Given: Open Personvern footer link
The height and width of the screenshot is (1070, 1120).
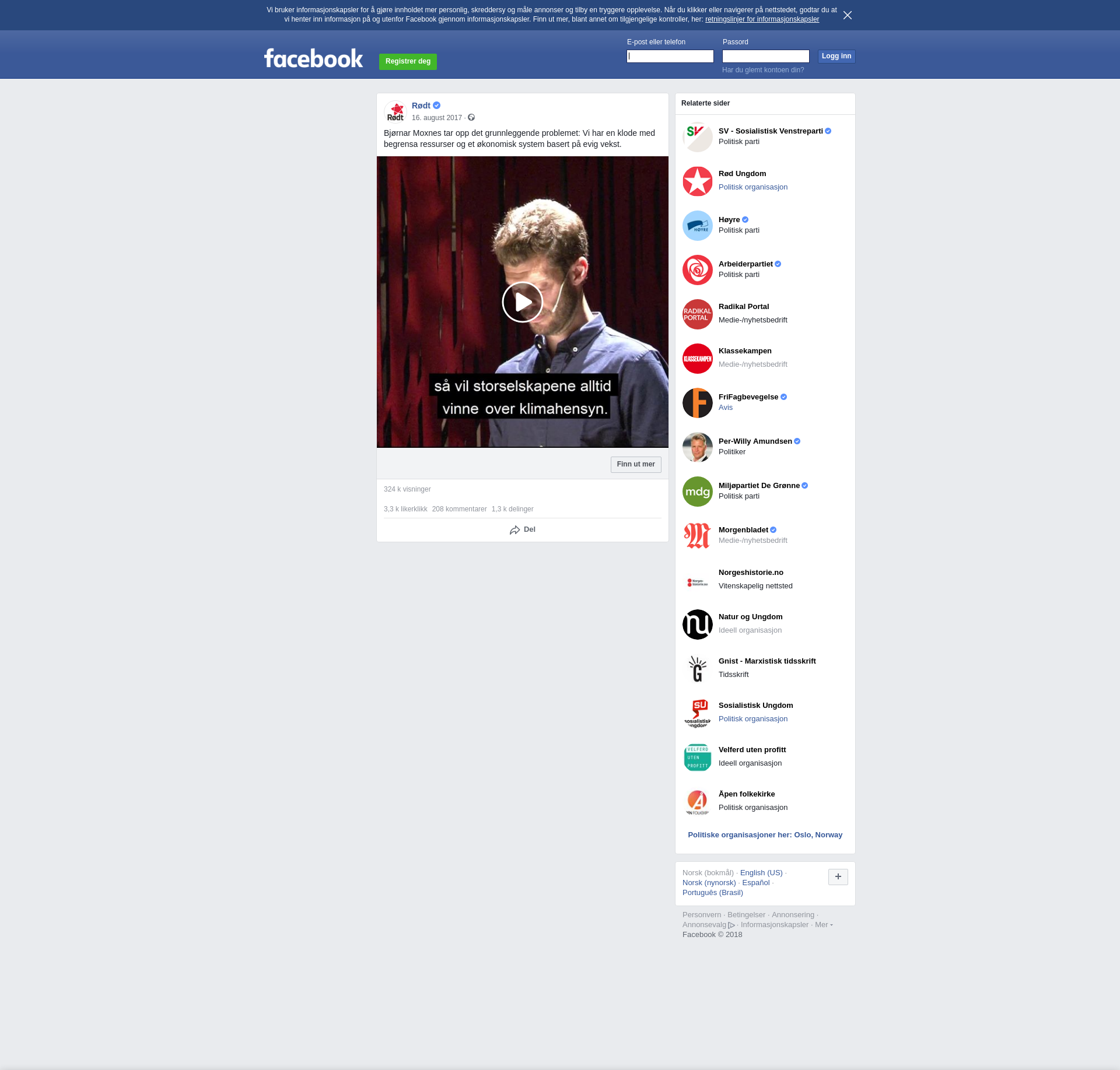Looking at the screenshot, I should point(701,915).
